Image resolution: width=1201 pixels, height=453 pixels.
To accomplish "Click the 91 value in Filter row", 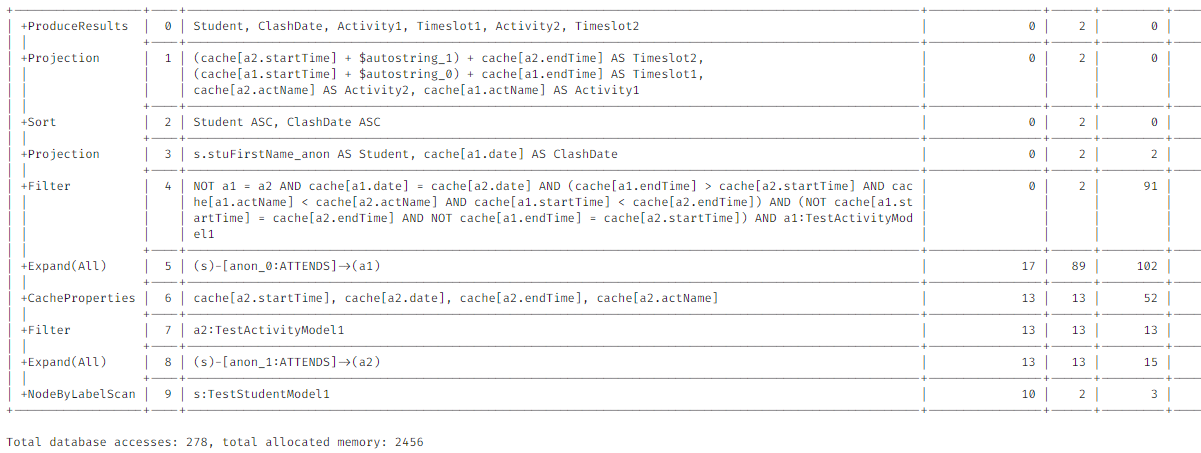I will tap(1150, 186).
